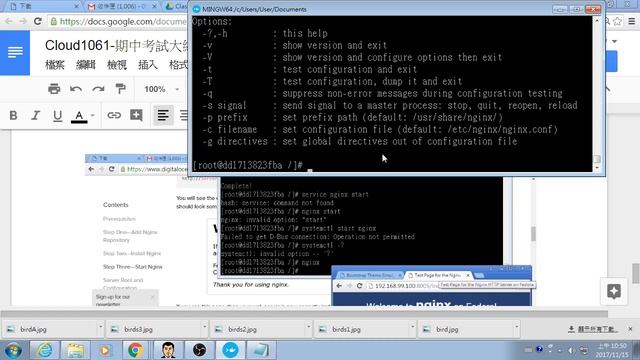640x360 pixels.
Task: Click the undo arrow in Docs toolbar
Action: 76,89
